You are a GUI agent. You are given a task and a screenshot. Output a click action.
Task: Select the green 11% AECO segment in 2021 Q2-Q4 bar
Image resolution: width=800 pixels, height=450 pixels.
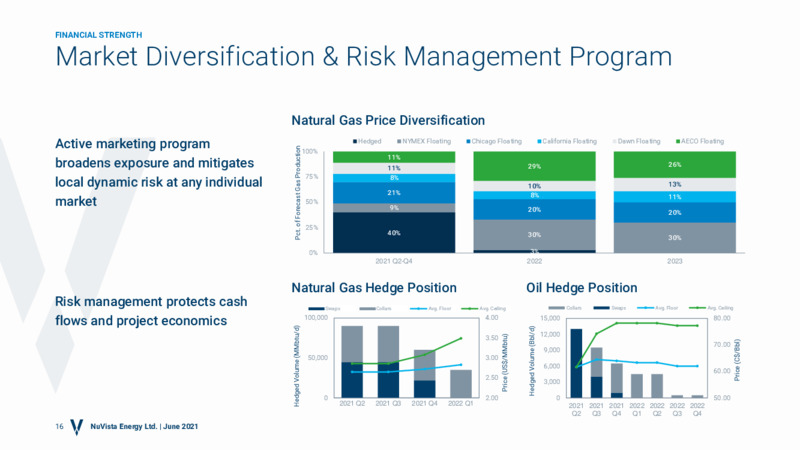pos(394,157)
